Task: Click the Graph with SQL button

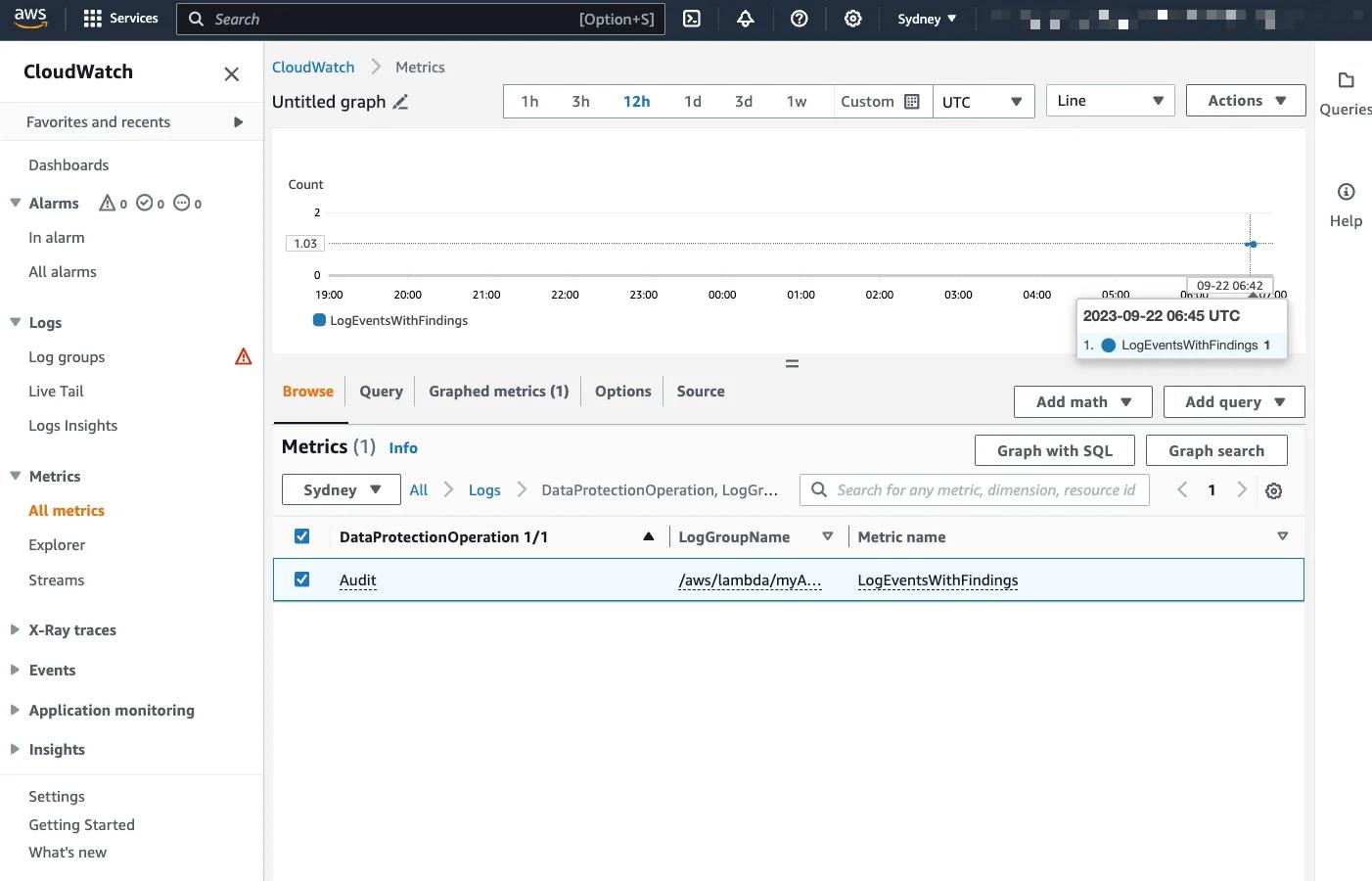Action: pos(1054,450)
